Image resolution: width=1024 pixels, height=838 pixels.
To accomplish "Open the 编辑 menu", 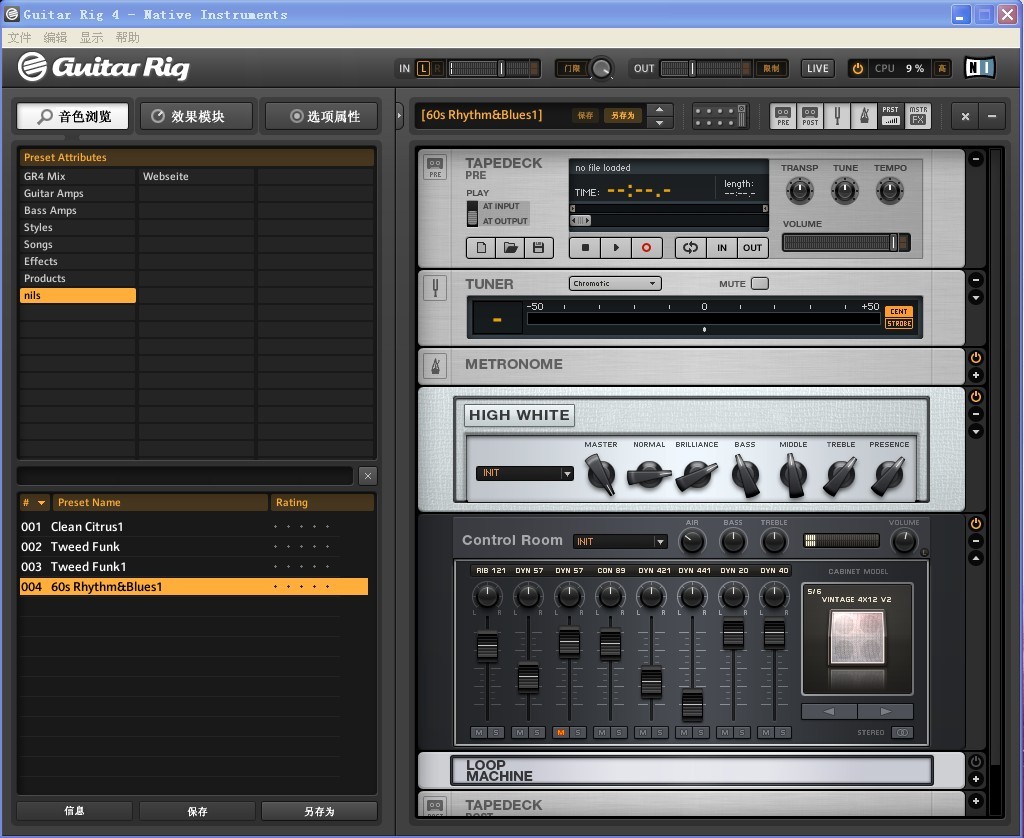I will click(x=56, y=37).
